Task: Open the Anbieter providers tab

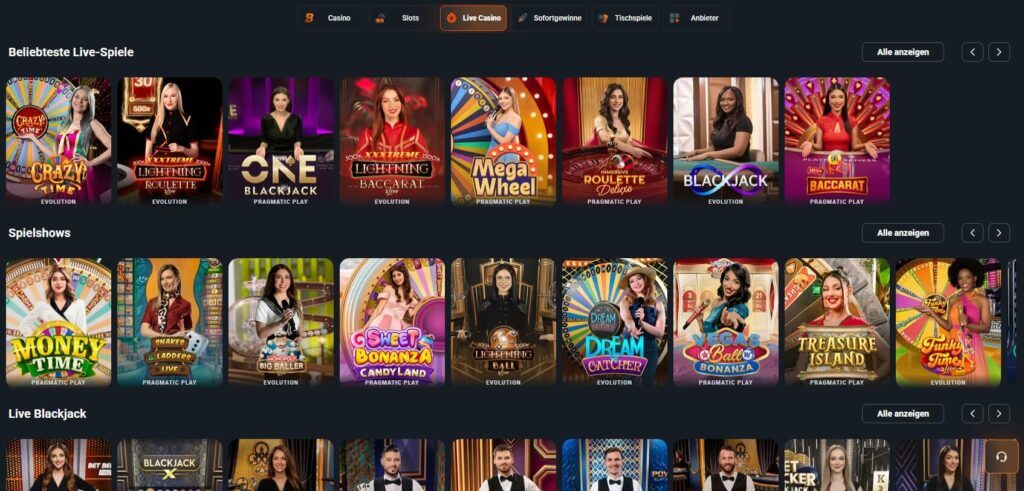Action: 696,18
